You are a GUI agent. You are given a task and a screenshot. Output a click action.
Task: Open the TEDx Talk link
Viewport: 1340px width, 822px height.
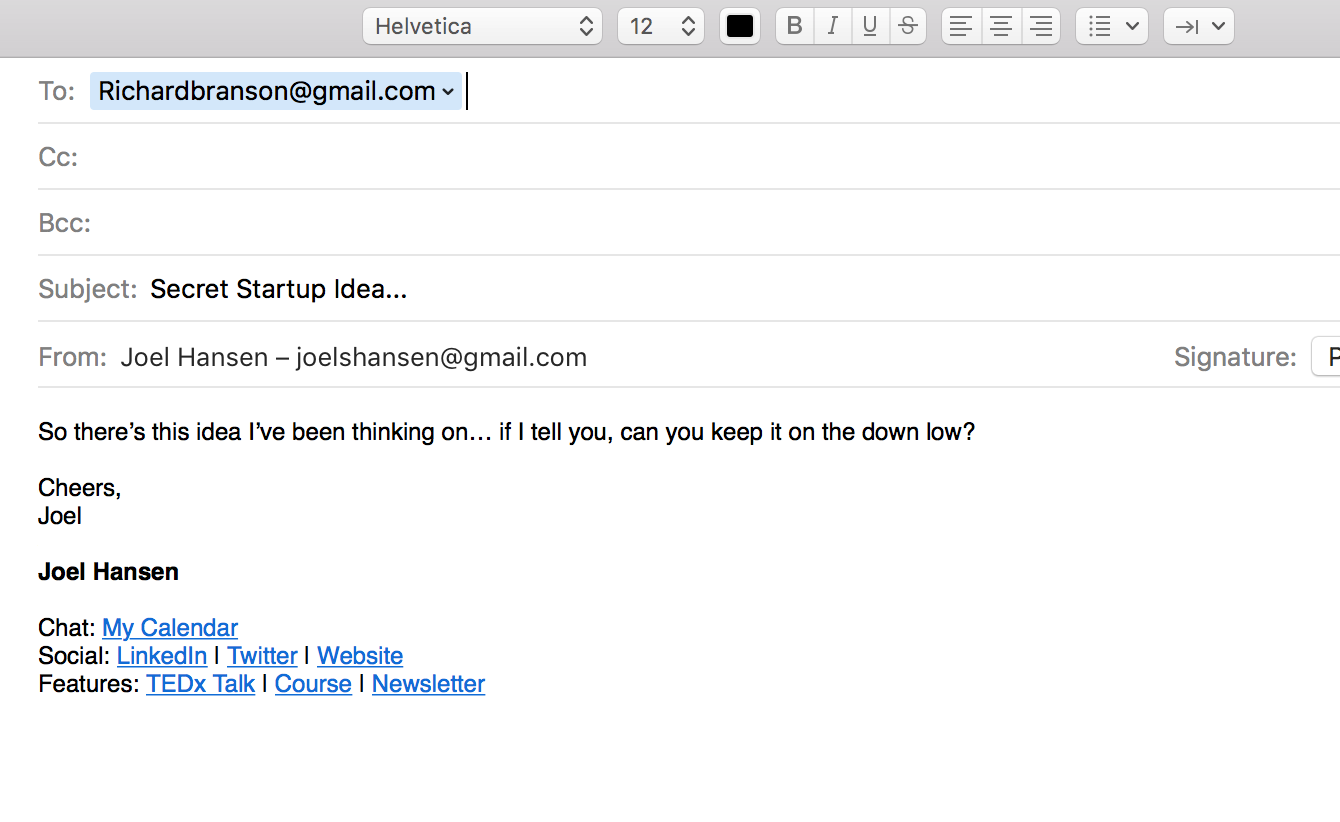[200, 684]
